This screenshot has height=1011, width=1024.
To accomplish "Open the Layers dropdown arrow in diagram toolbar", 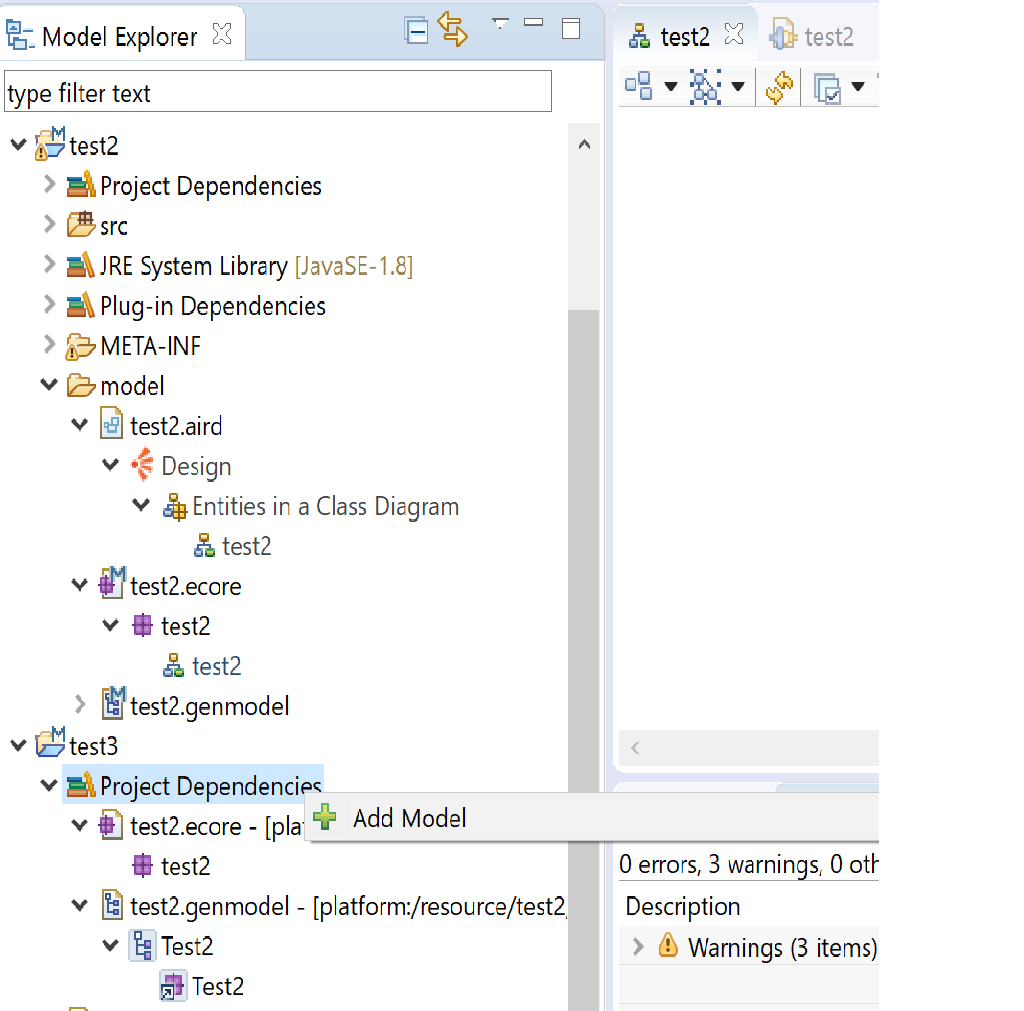I will click(858, 86).
